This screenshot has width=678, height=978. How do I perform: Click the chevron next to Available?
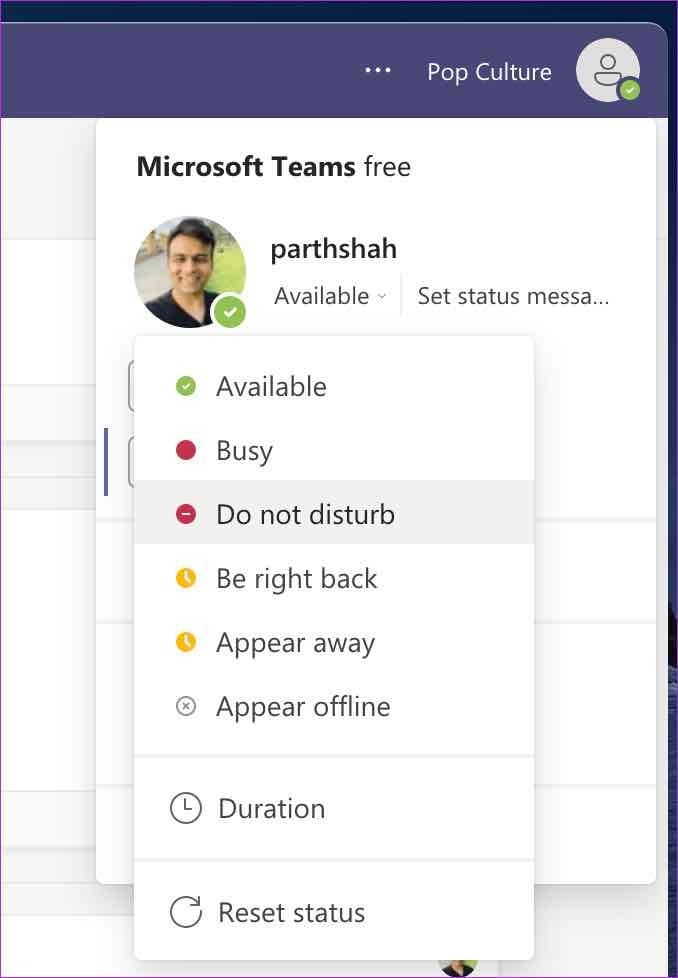382,296
